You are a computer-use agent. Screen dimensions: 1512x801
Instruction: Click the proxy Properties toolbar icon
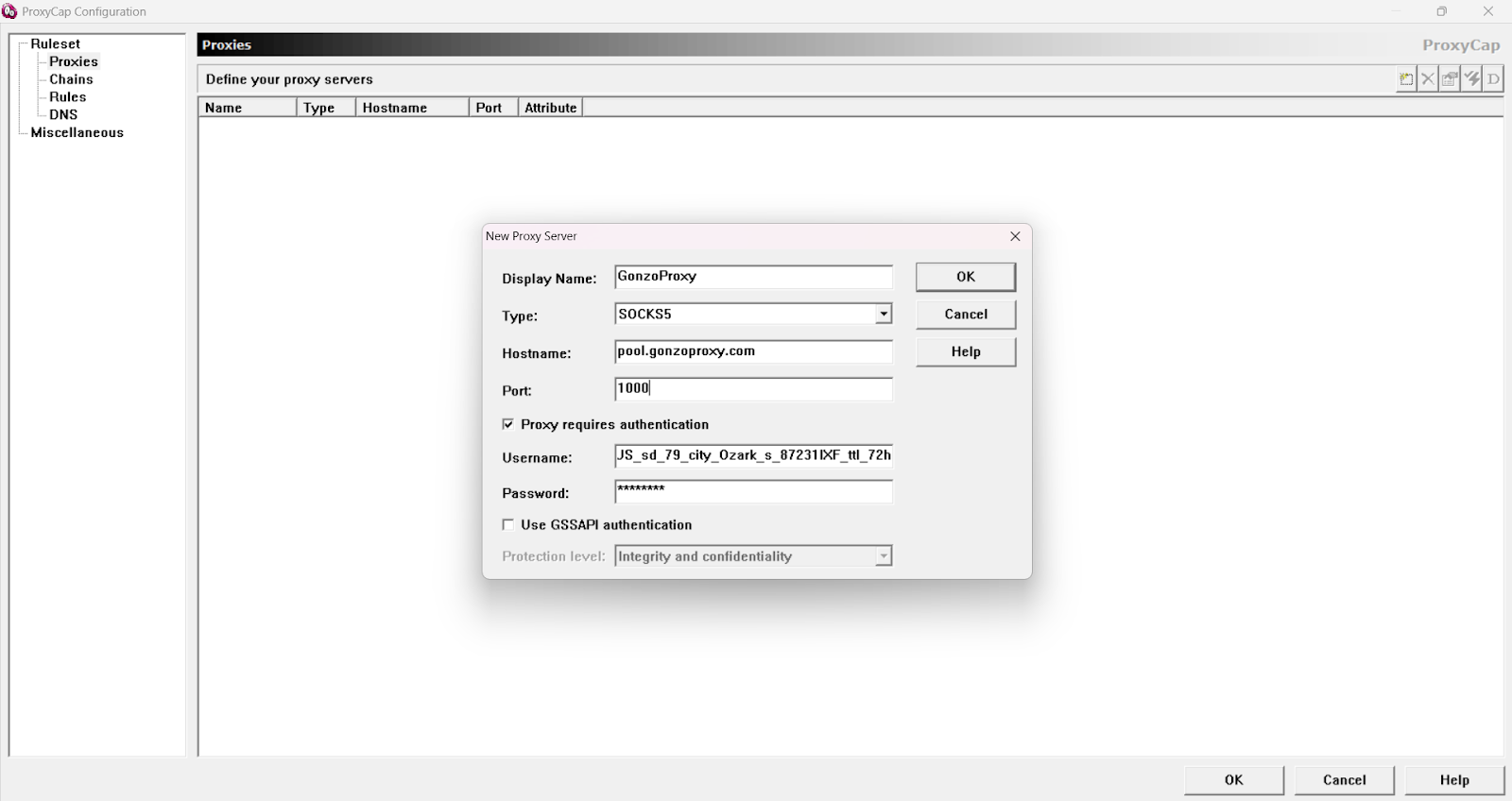[1450, 79]
